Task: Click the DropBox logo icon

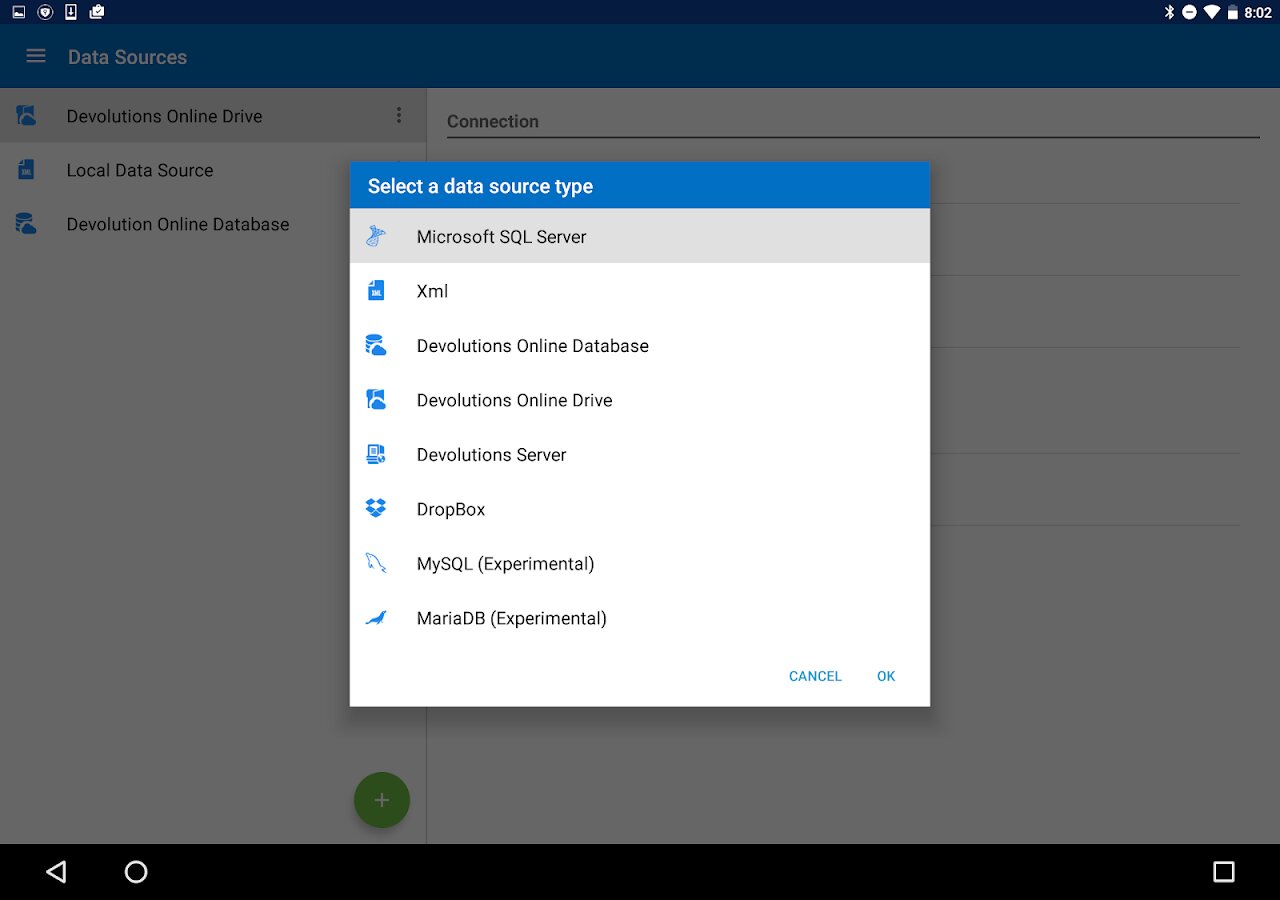Action: pyautogui.click(x=376, y=509)
